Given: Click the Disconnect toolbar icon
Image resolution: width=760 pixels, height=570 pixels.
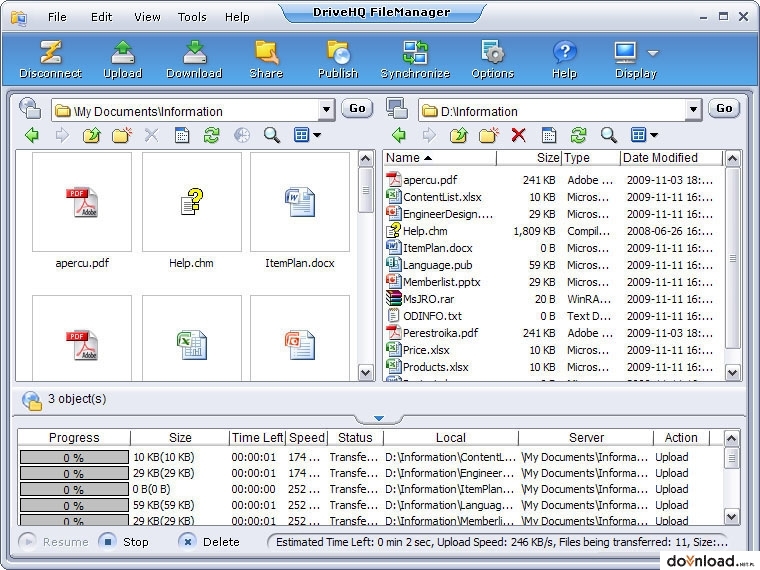Looking at the screenshot, I should pos(50,59).
